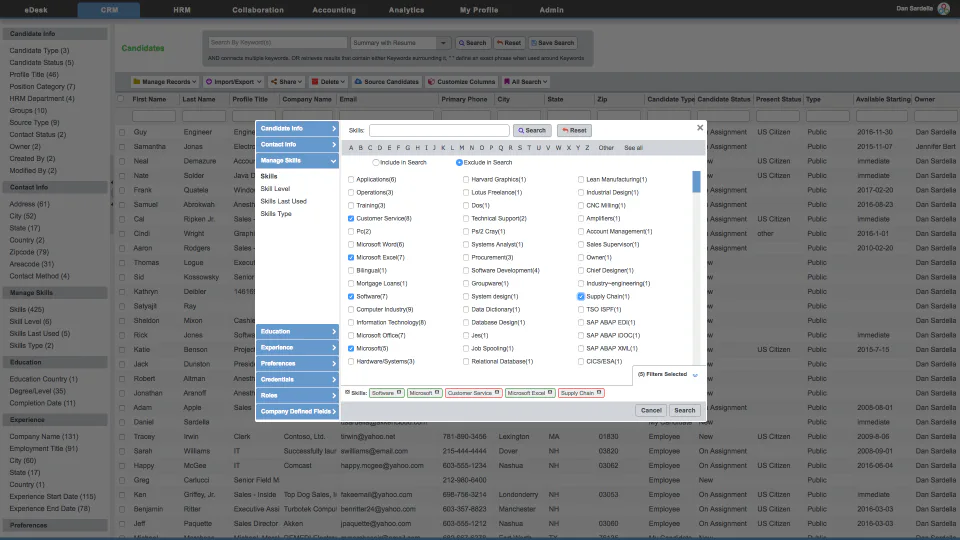The image size is (960, 540).
Task: Expand the Credentials section
Action: click(x=297, y=379)
